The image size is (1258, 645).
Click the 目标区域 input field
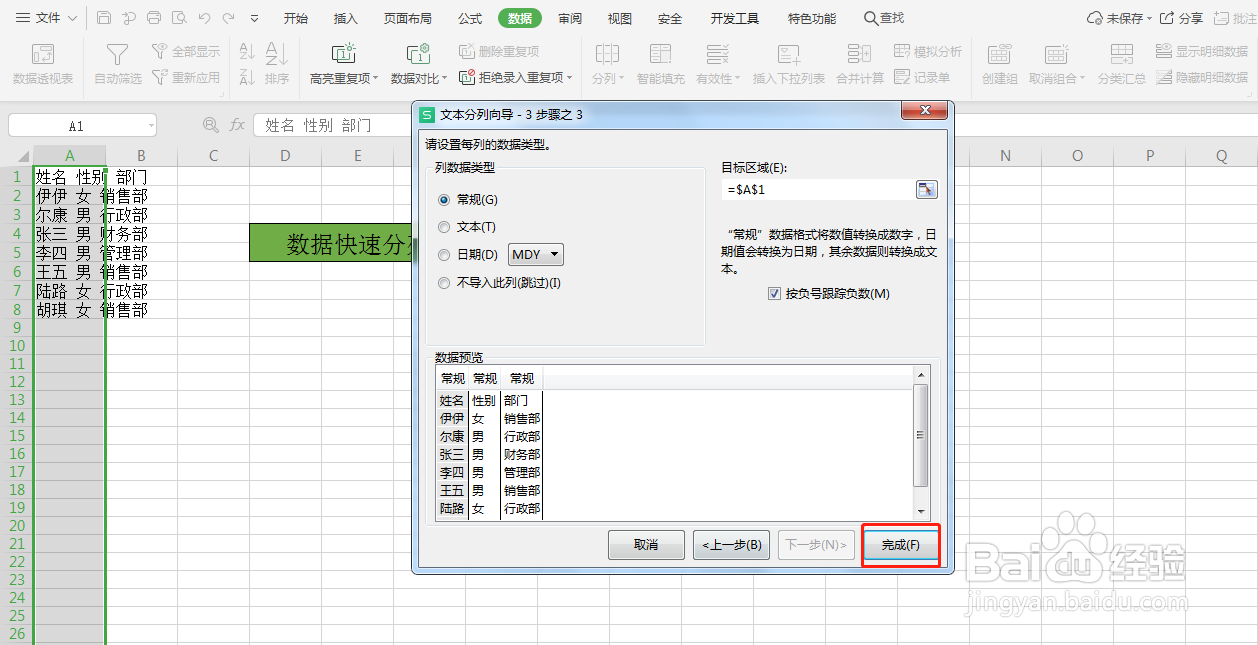[x=818, y=189]
